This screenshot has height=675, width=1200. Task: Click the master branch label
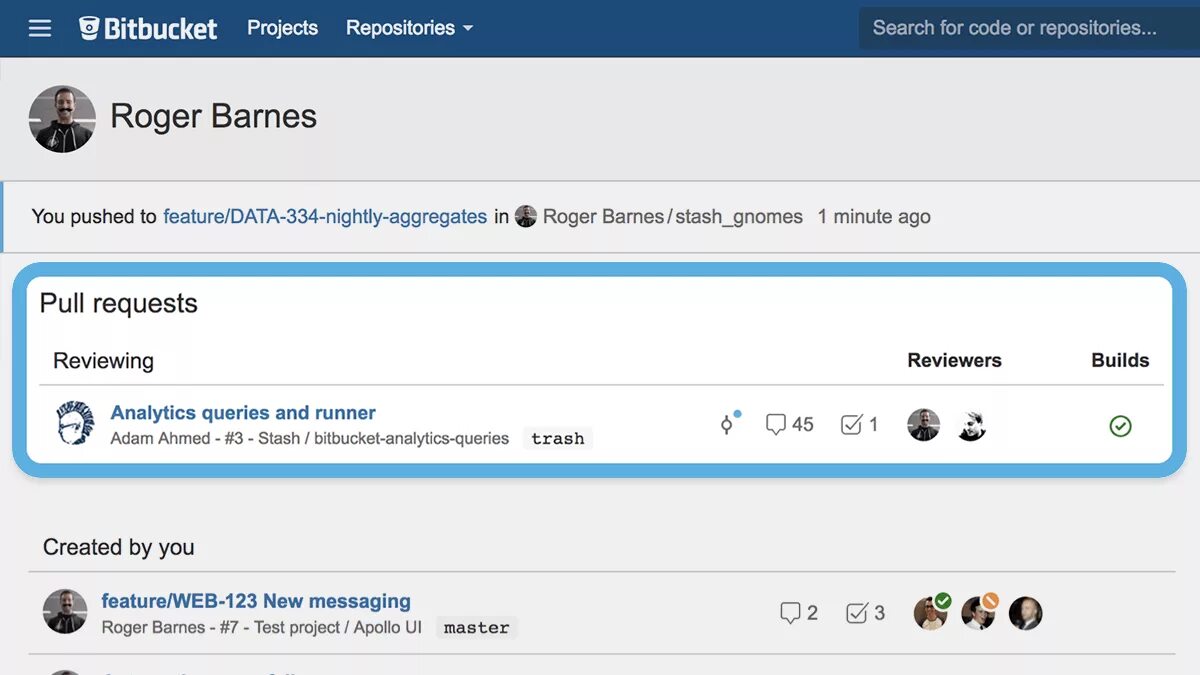(x=476, y=627)
